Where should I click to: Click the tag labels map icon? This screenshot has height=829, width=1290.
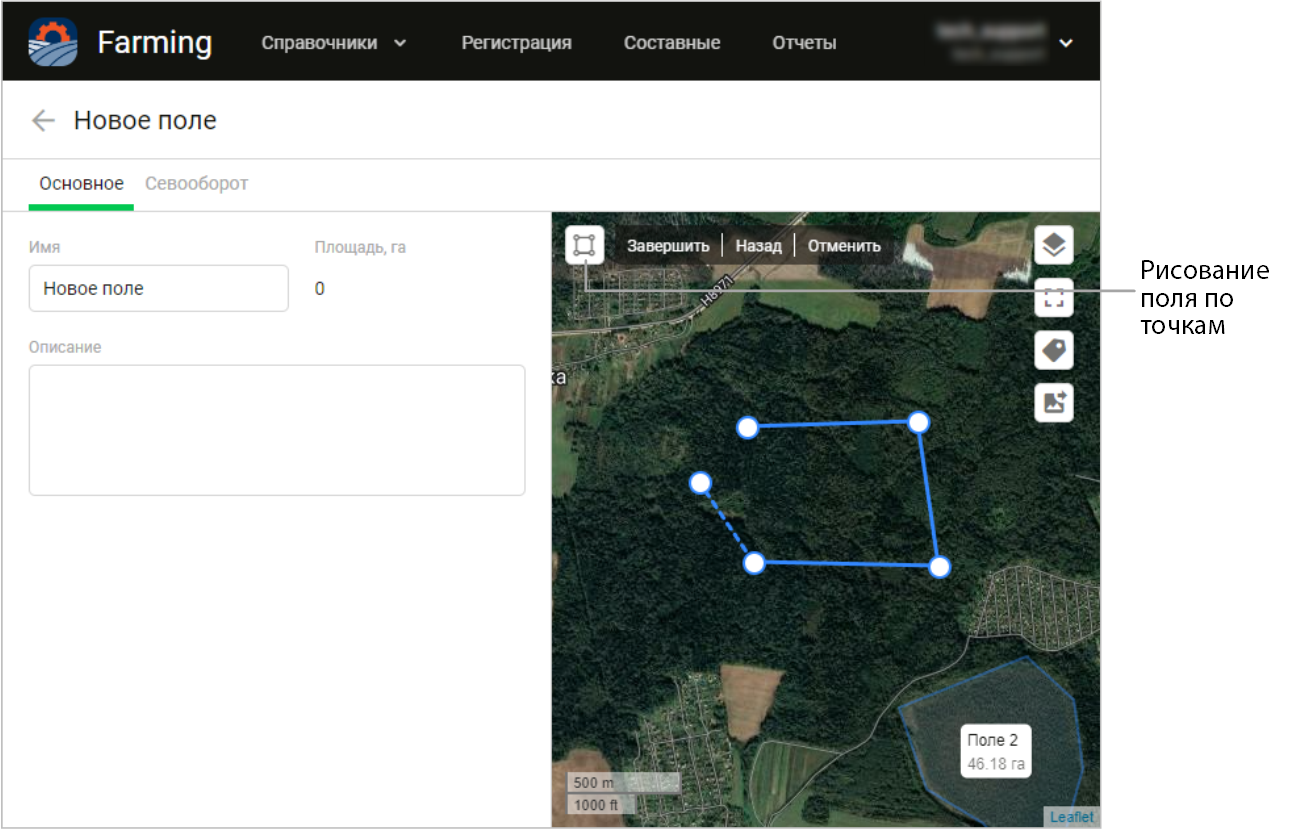[1053, 350]
